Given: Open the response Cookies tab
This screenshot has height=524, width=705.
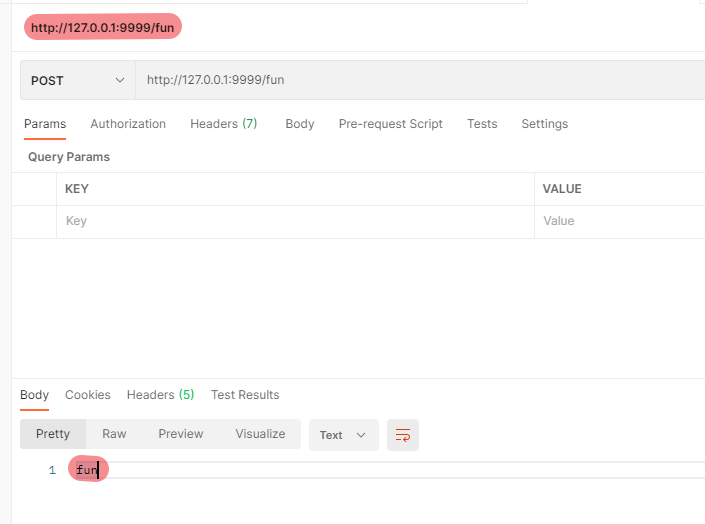Looking at the screenshot, I should [88, 395].
